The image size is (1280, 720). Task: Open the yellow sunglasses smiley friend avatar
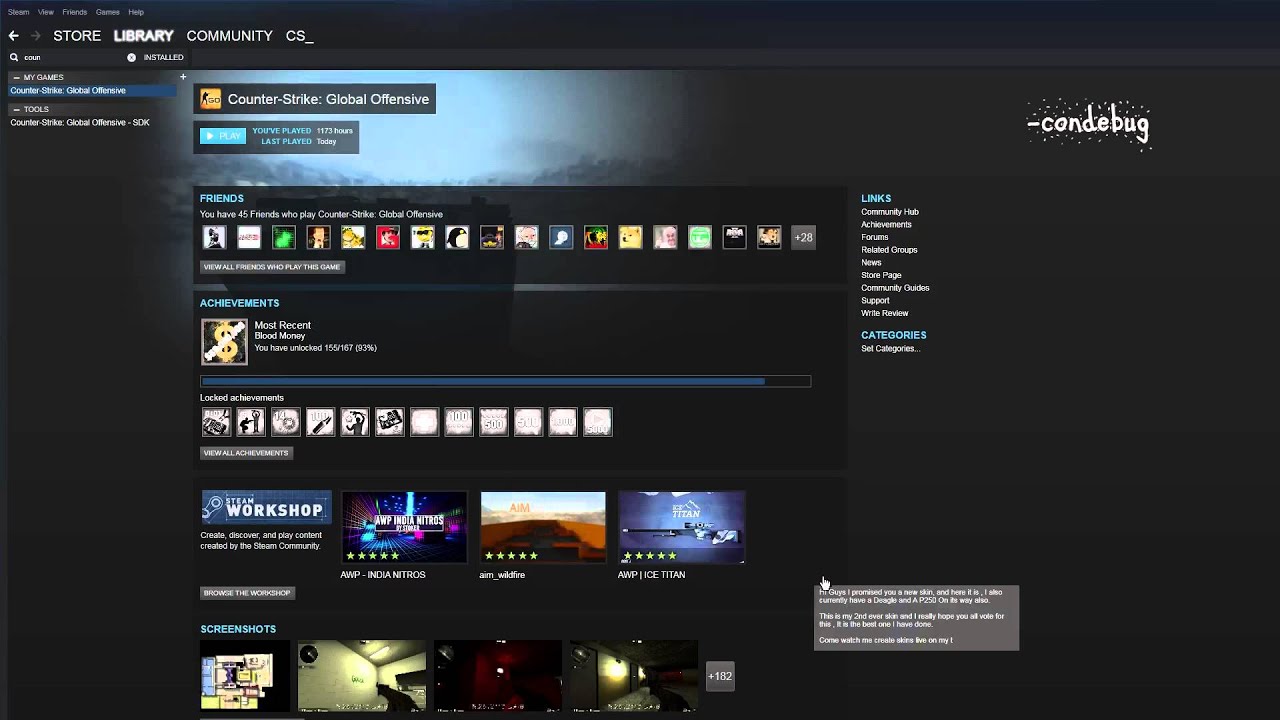pyautogui.click(x=423, y=237)
